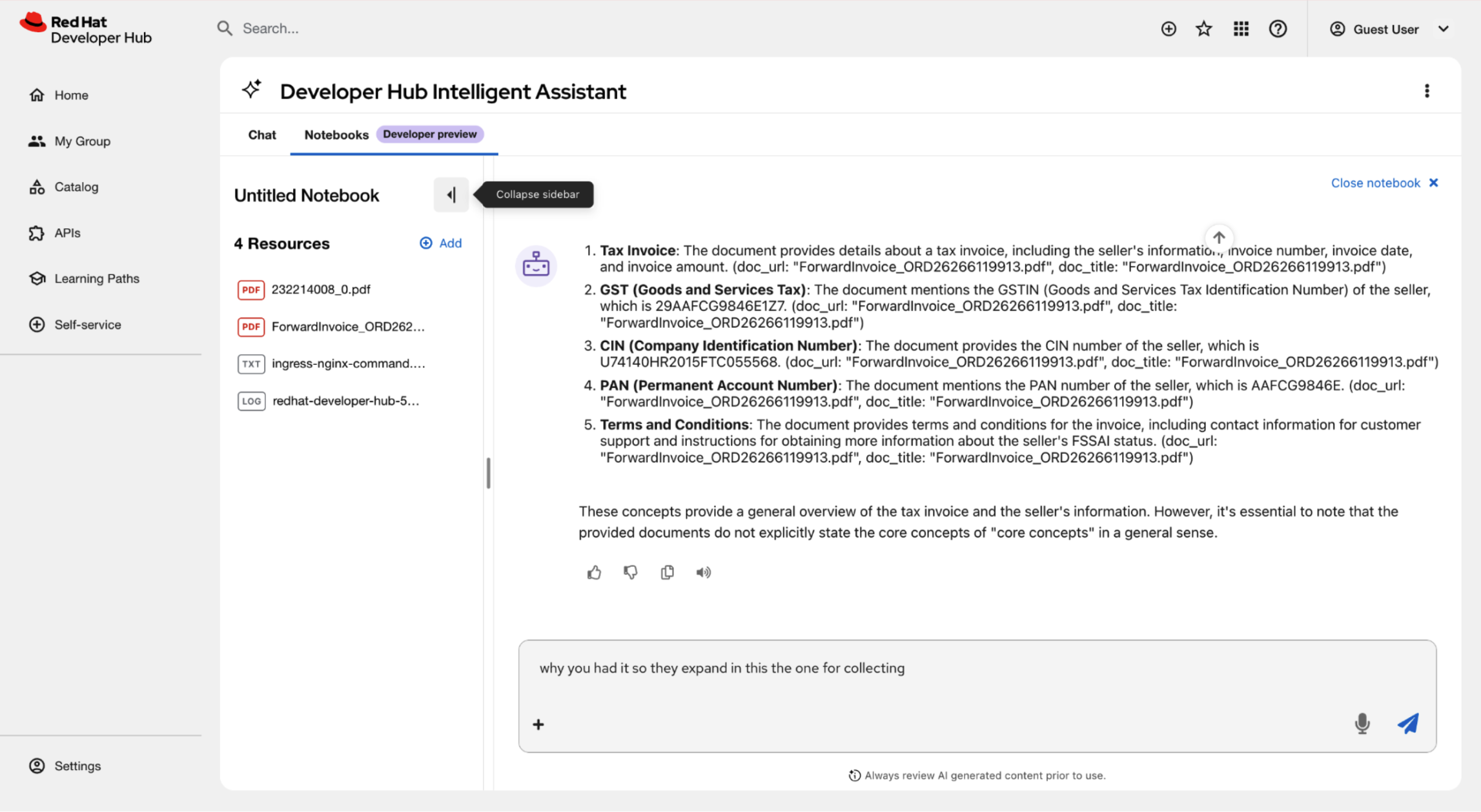Open Catalog in sidebar
The height and width of the screenshot is (812, 1481).
[x=76, y=187]
